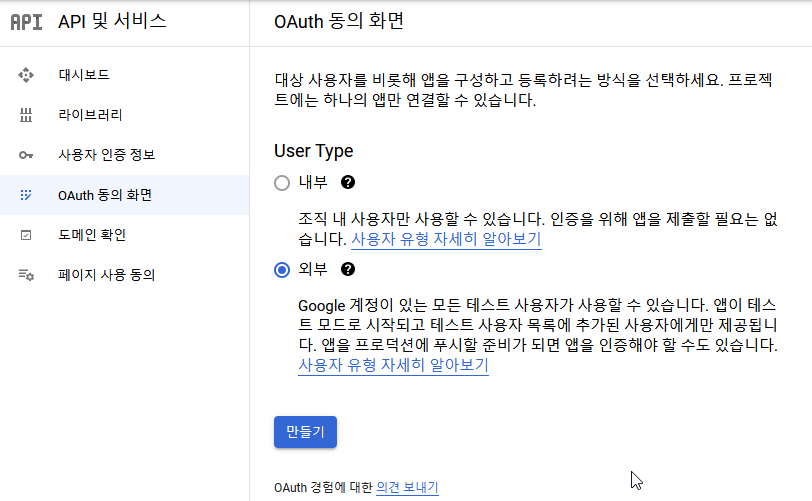Click the help icon next to 외부
The image size is (812, 501).
348,269
